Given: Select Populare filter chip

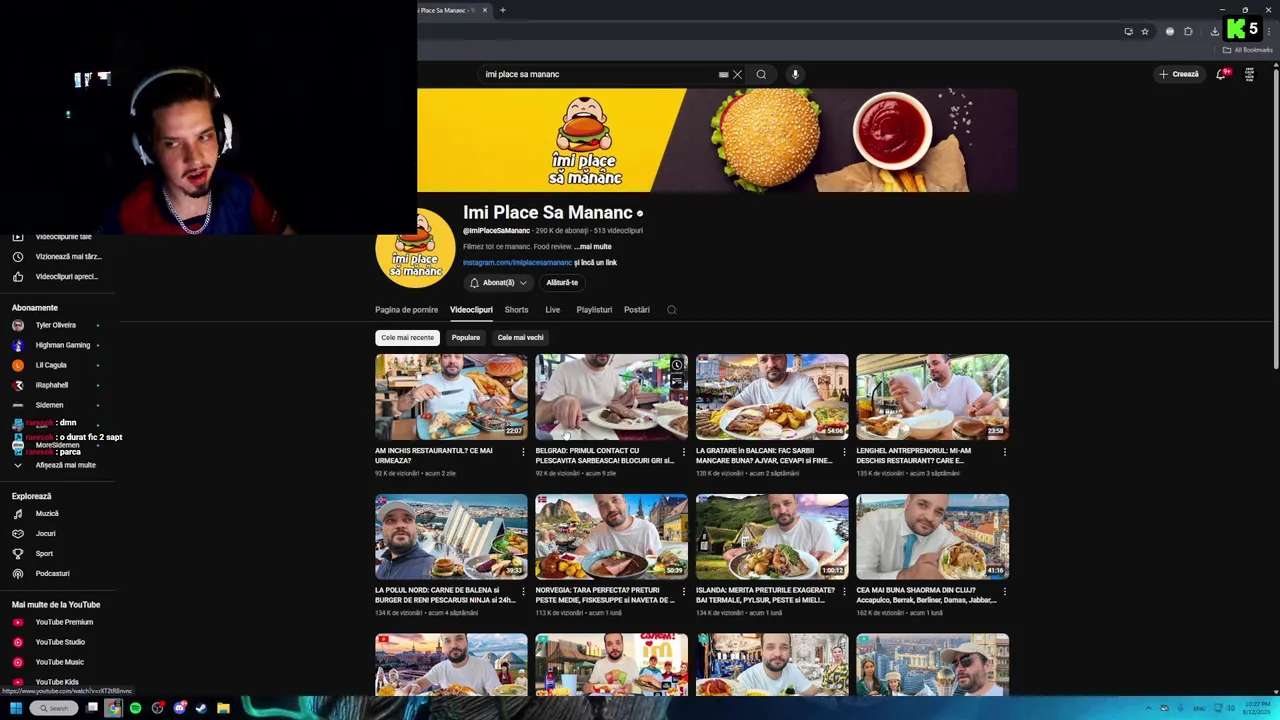Looking at the screenshot, I should tap(465, 338).
